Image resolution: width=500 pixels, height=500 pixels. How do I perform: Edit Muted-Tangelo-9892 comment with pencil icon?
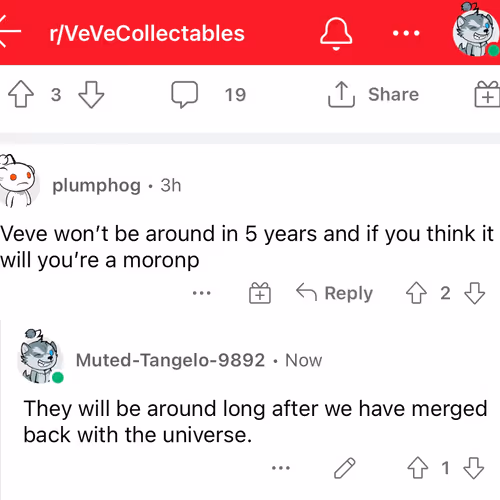click(345, 468)
